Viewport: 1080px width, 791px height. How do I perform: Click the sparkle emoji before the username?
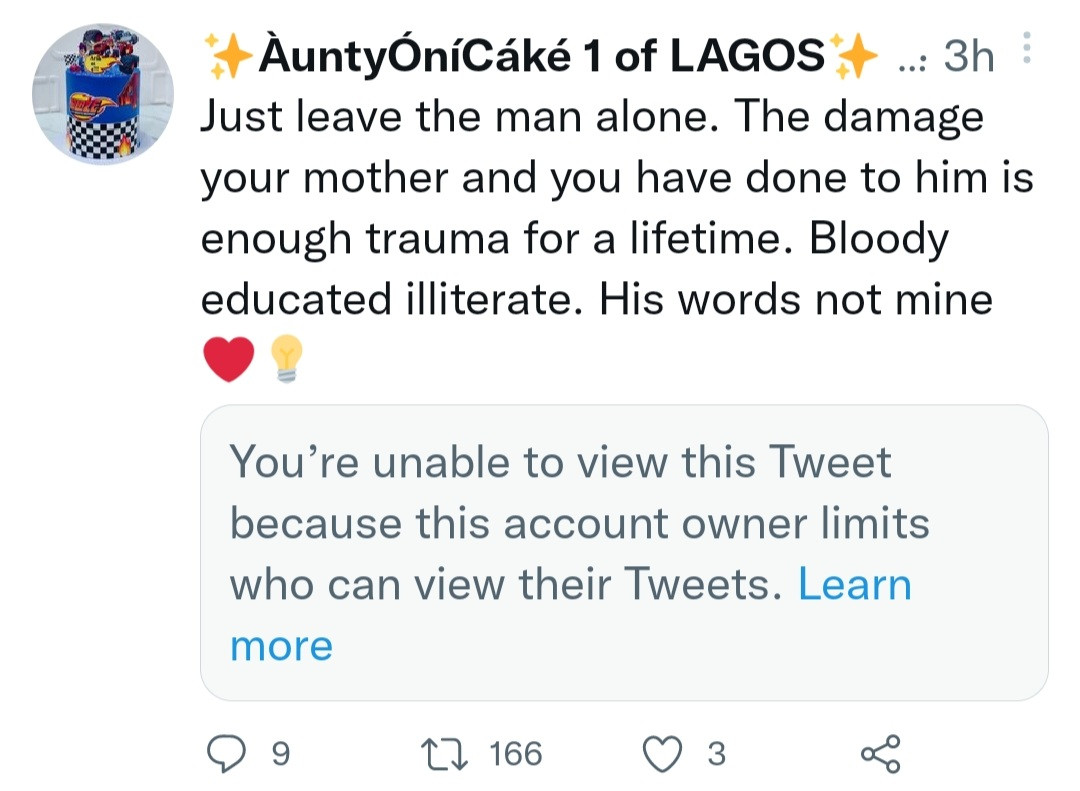coord(227,57)
